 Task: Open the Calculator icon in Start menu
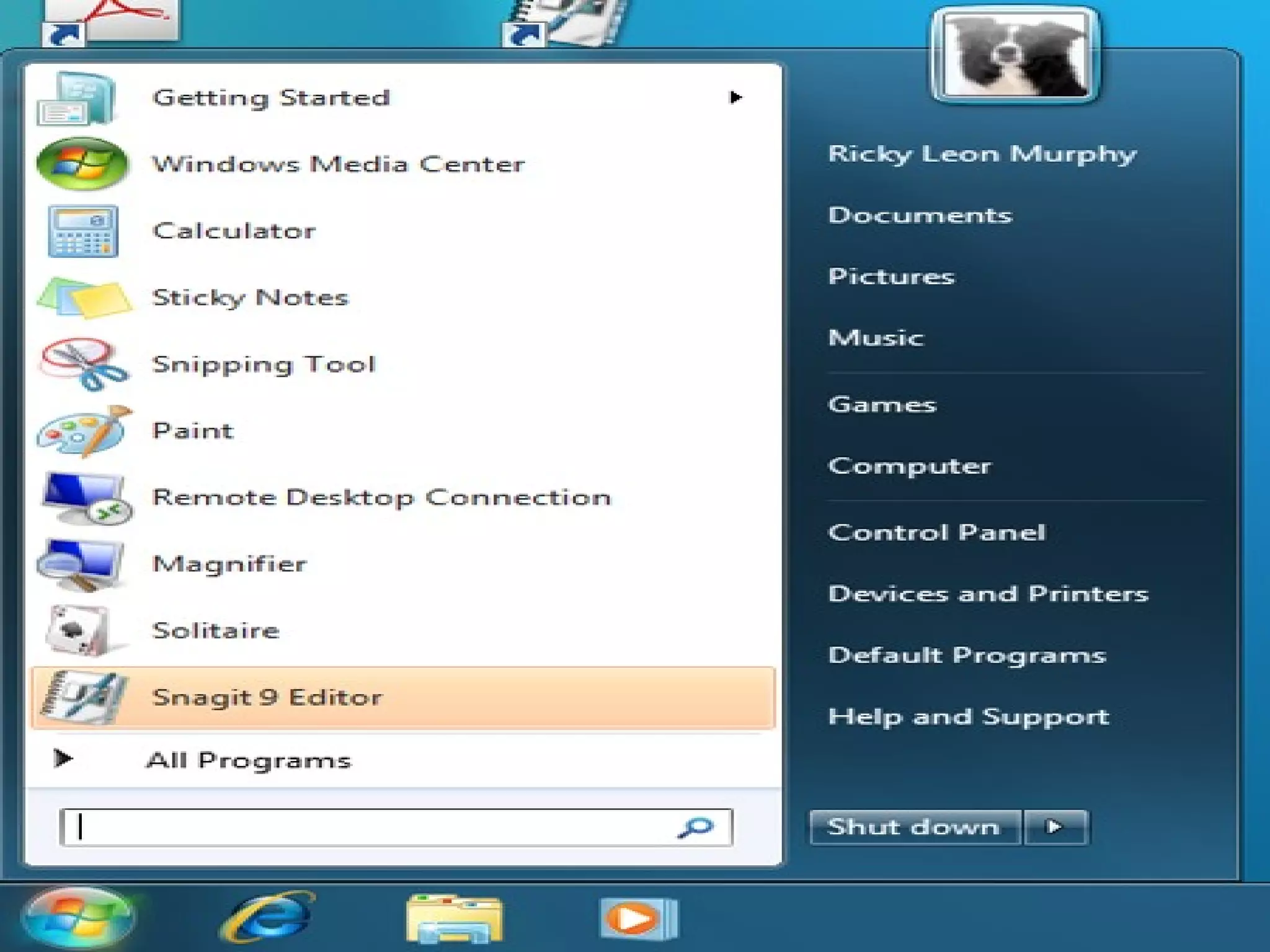click(83, 231)
